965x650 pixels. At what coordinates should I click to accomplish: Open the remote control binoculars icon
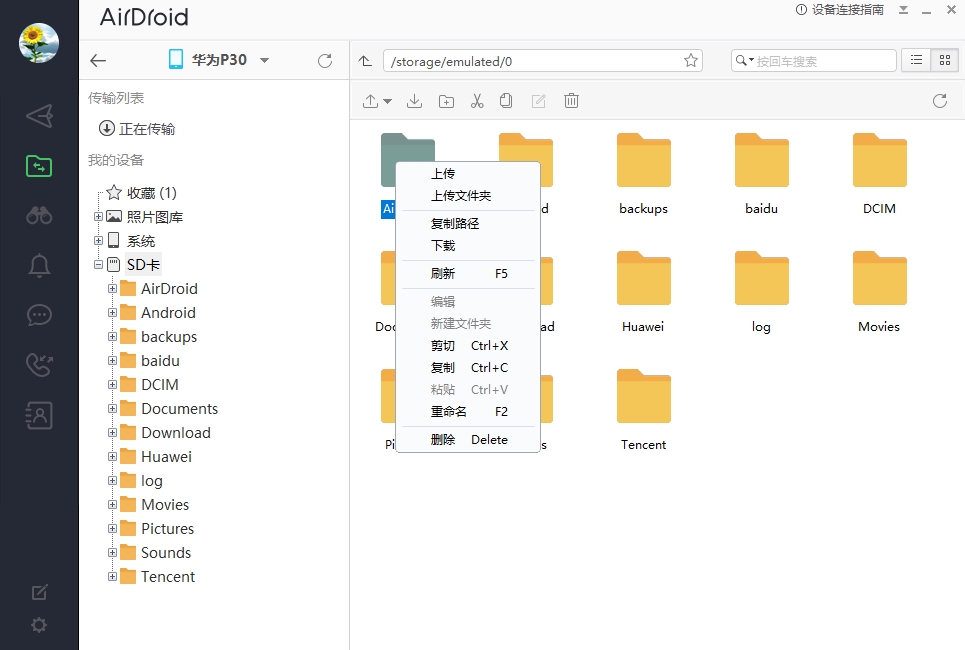point(39,215)
